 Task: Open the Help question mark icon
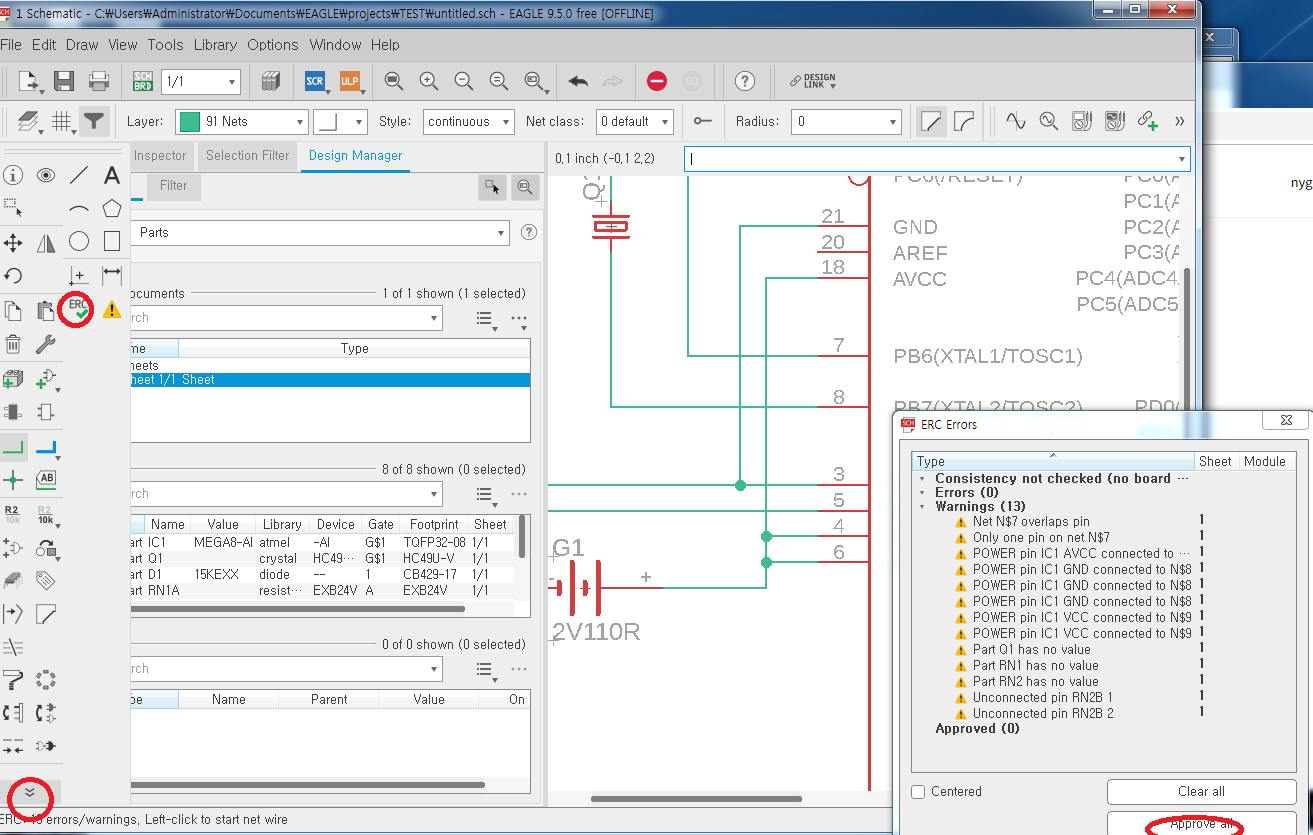(745, 81)
